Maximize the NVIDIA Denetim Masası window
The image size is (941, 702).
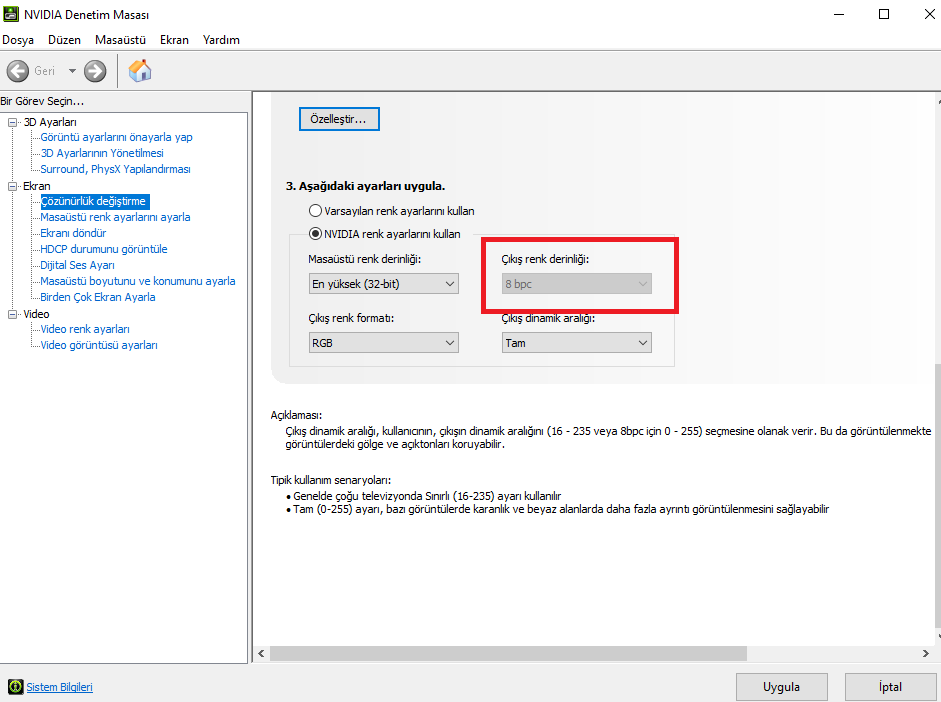point(884,14)
